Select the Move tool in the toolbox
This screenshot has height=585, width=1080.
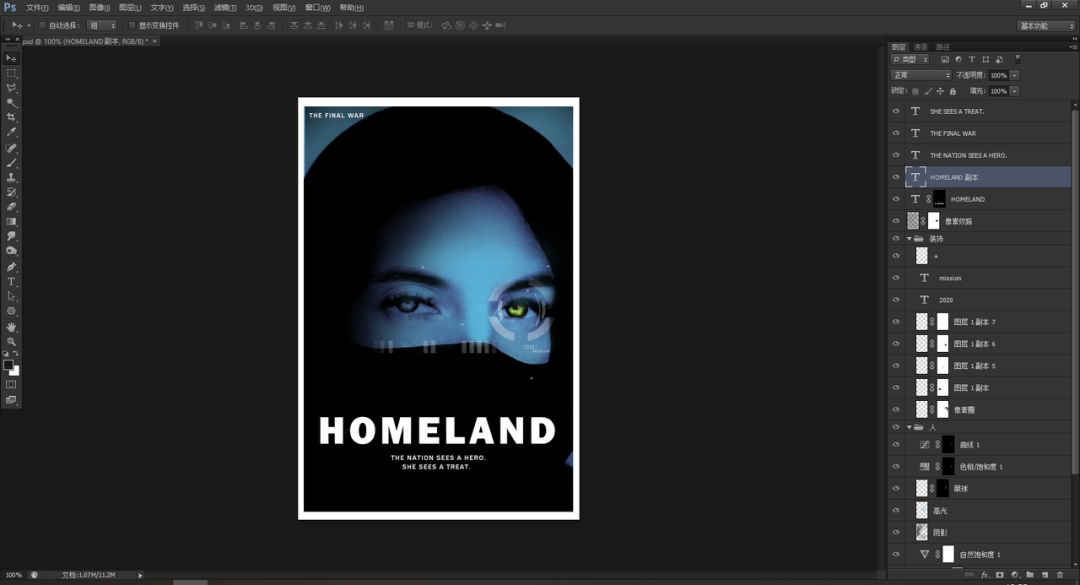[x=11, y=59]
